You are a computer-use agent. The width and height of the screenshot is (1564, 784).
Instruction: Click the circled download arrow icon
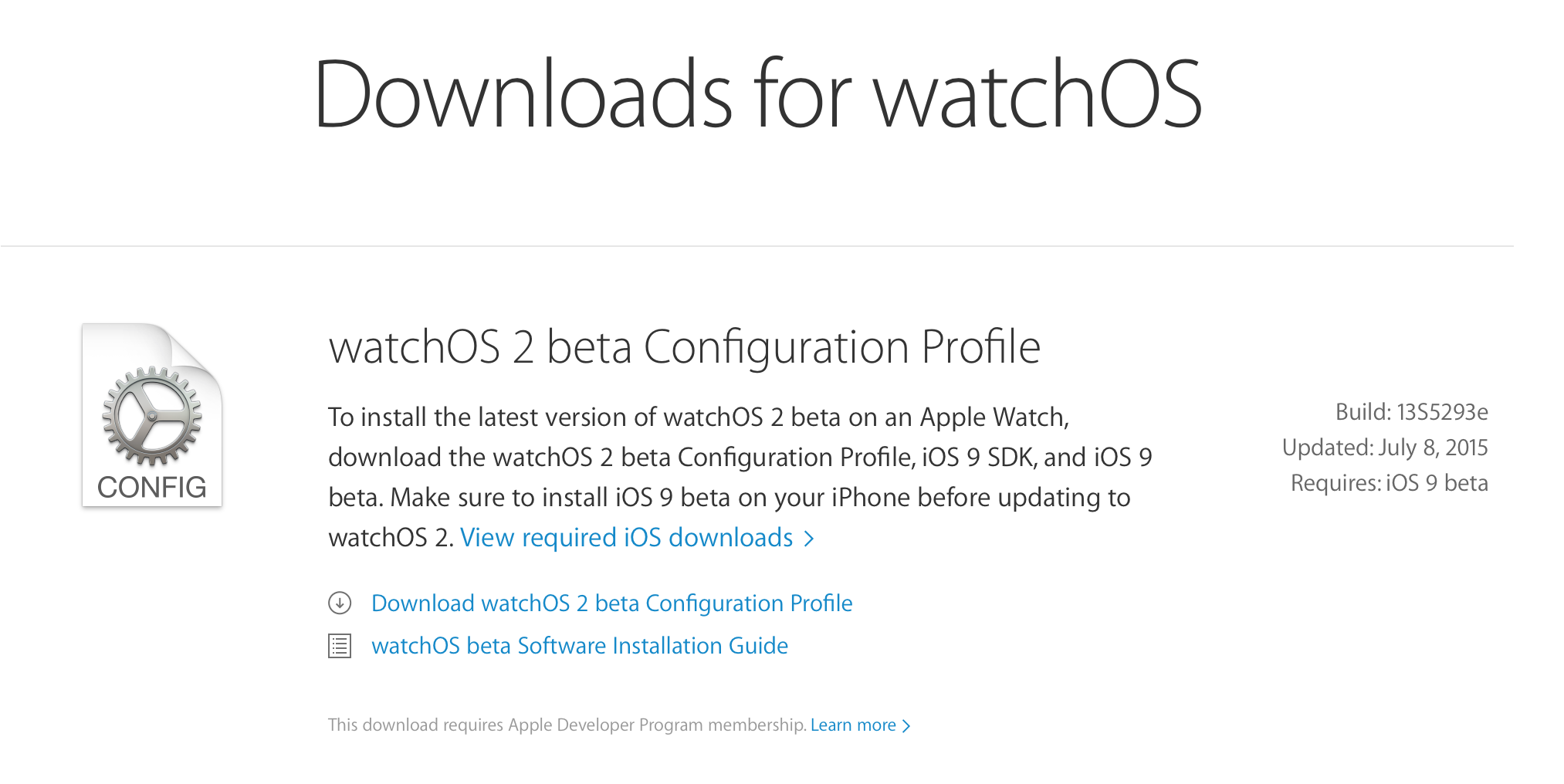[340, 603]
